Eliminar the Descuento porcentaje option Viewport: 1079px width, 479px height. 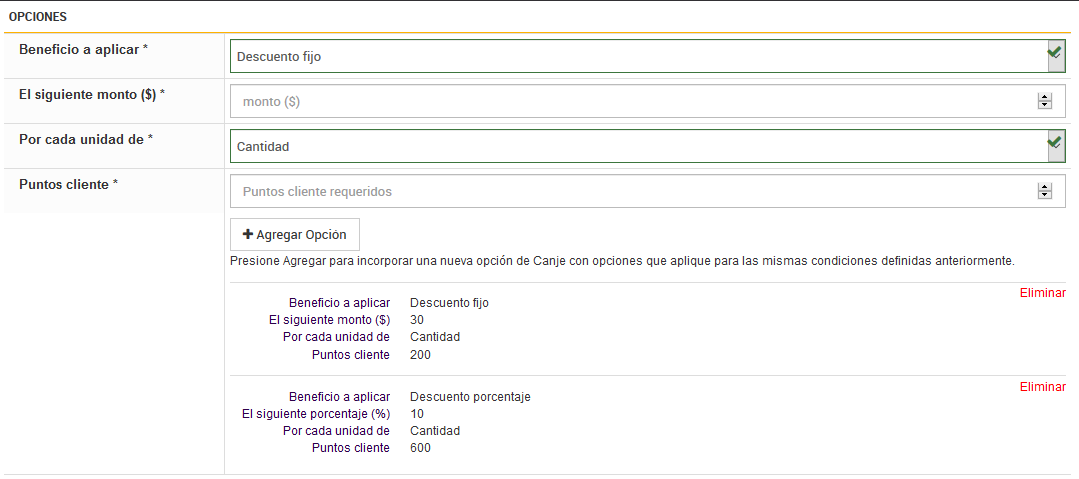[1042, 387]
